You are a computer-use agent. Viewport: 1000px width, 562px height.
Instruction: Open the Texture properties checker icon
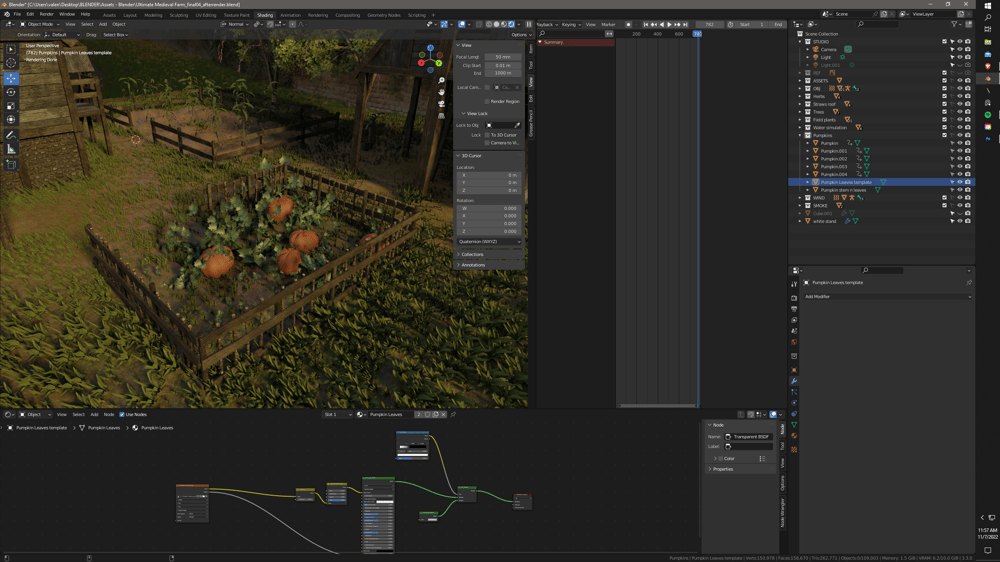(794, 449)
